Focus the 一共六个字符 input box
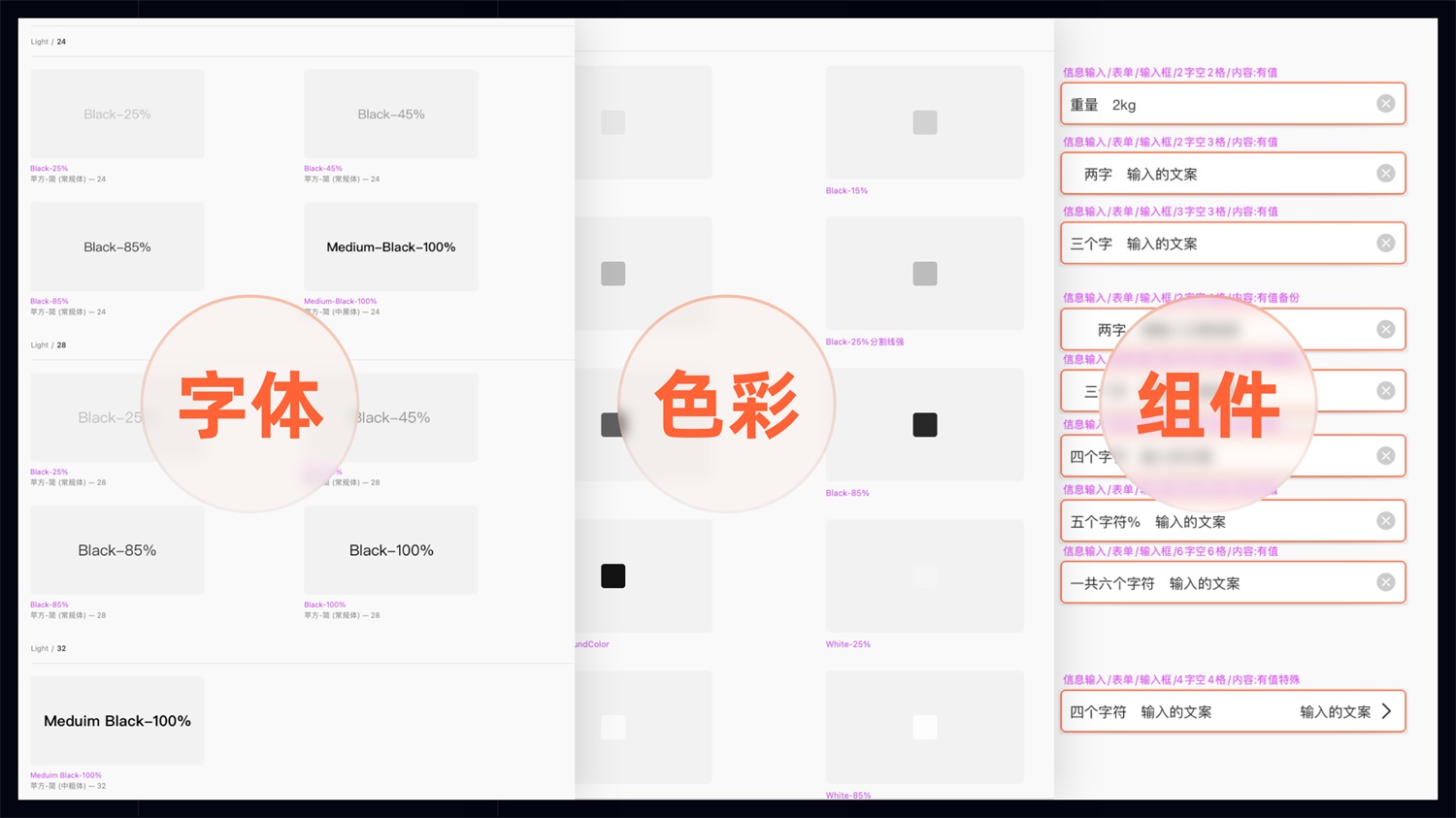The height and width of the screenshot is (818, 1456). (1233, 583)
